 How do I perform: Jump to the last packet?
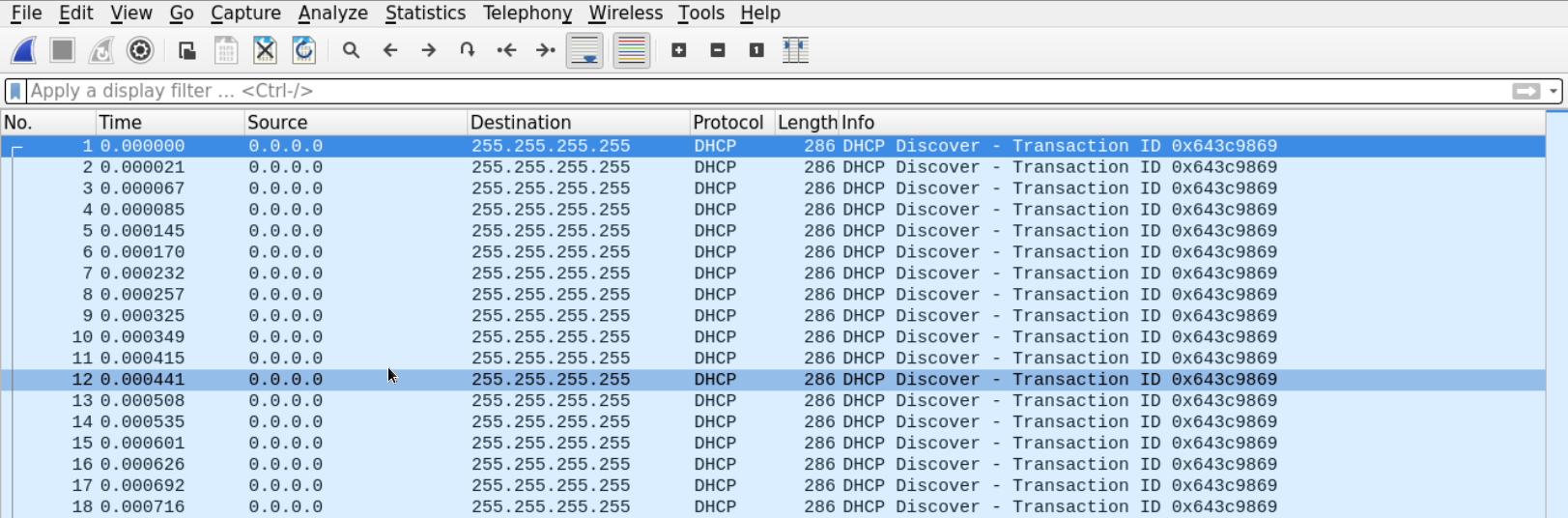pyautogui.click(x=546, y=50)
